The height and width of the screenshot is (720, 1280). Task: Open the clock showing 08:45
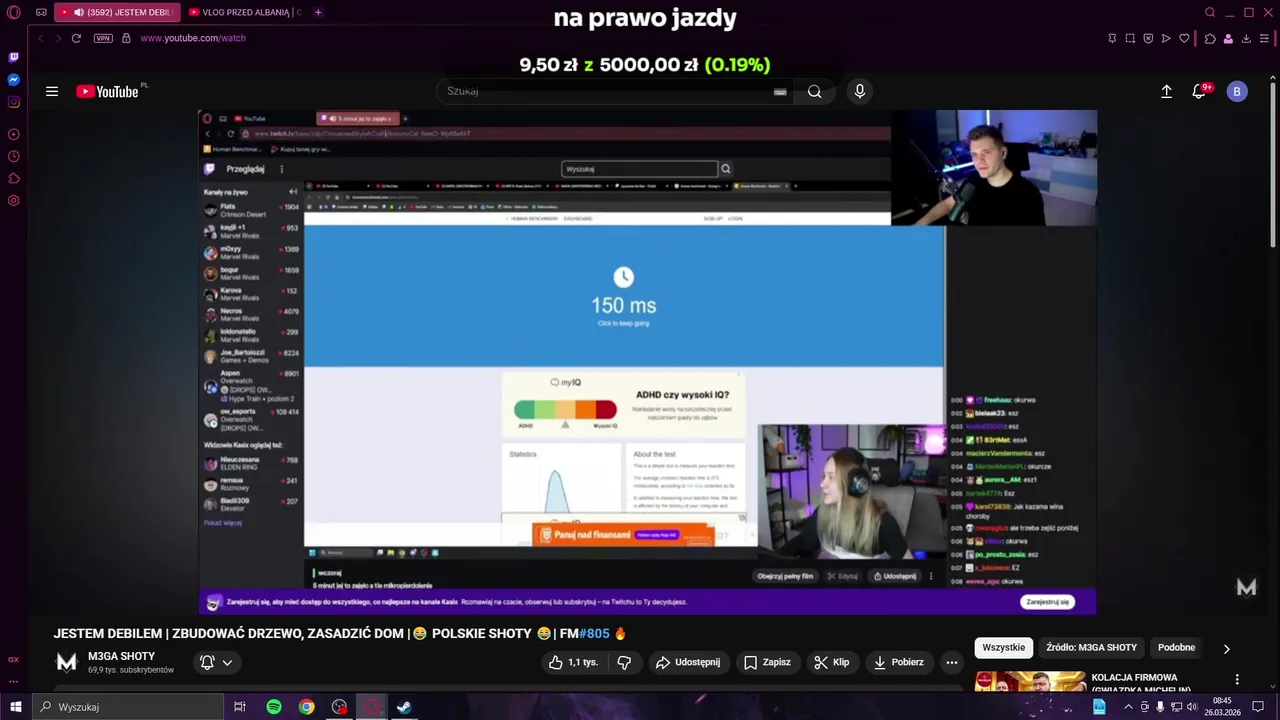click(1222, 707)
